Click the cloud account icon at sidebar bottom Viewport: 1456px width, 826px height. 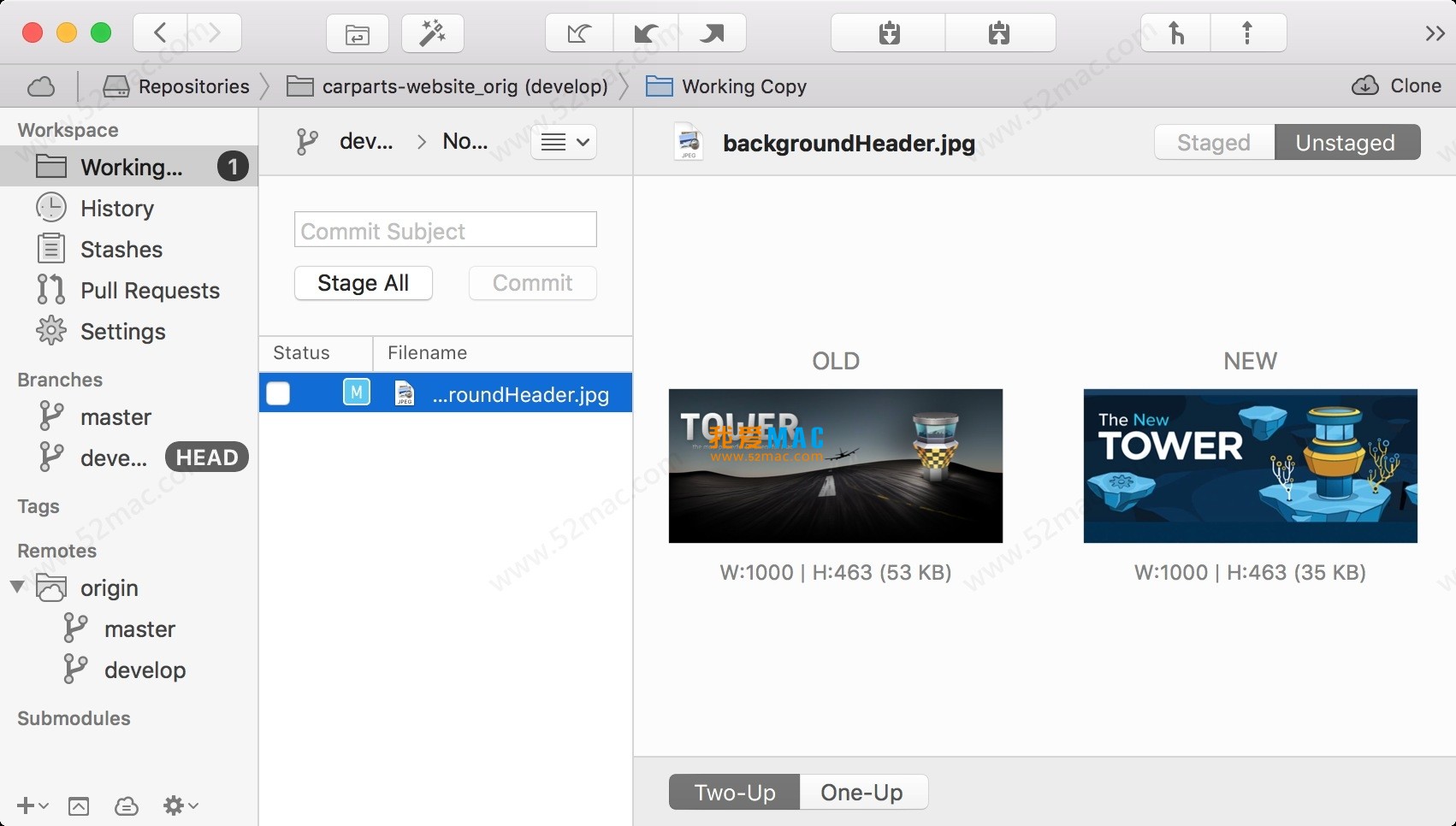(x=127, y=805)
